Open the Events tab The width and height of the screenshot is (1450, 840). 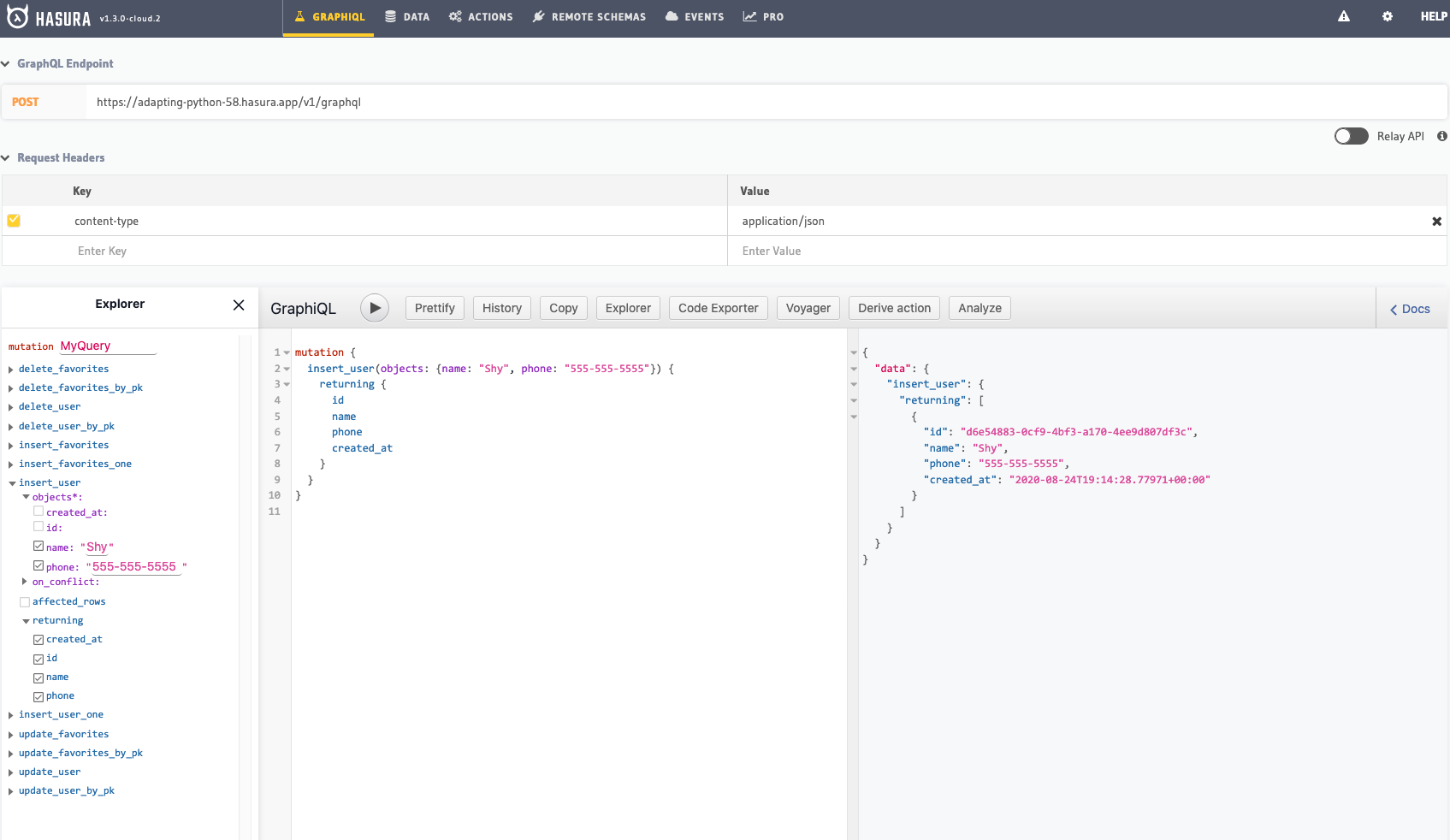pyautogui.click(x=695, y=17)
